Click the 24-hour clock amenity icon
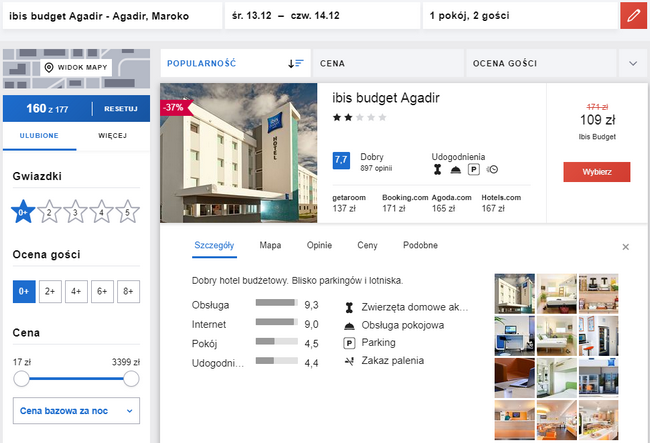This screenshot has height=443, width=650. (x=492, y=169)
